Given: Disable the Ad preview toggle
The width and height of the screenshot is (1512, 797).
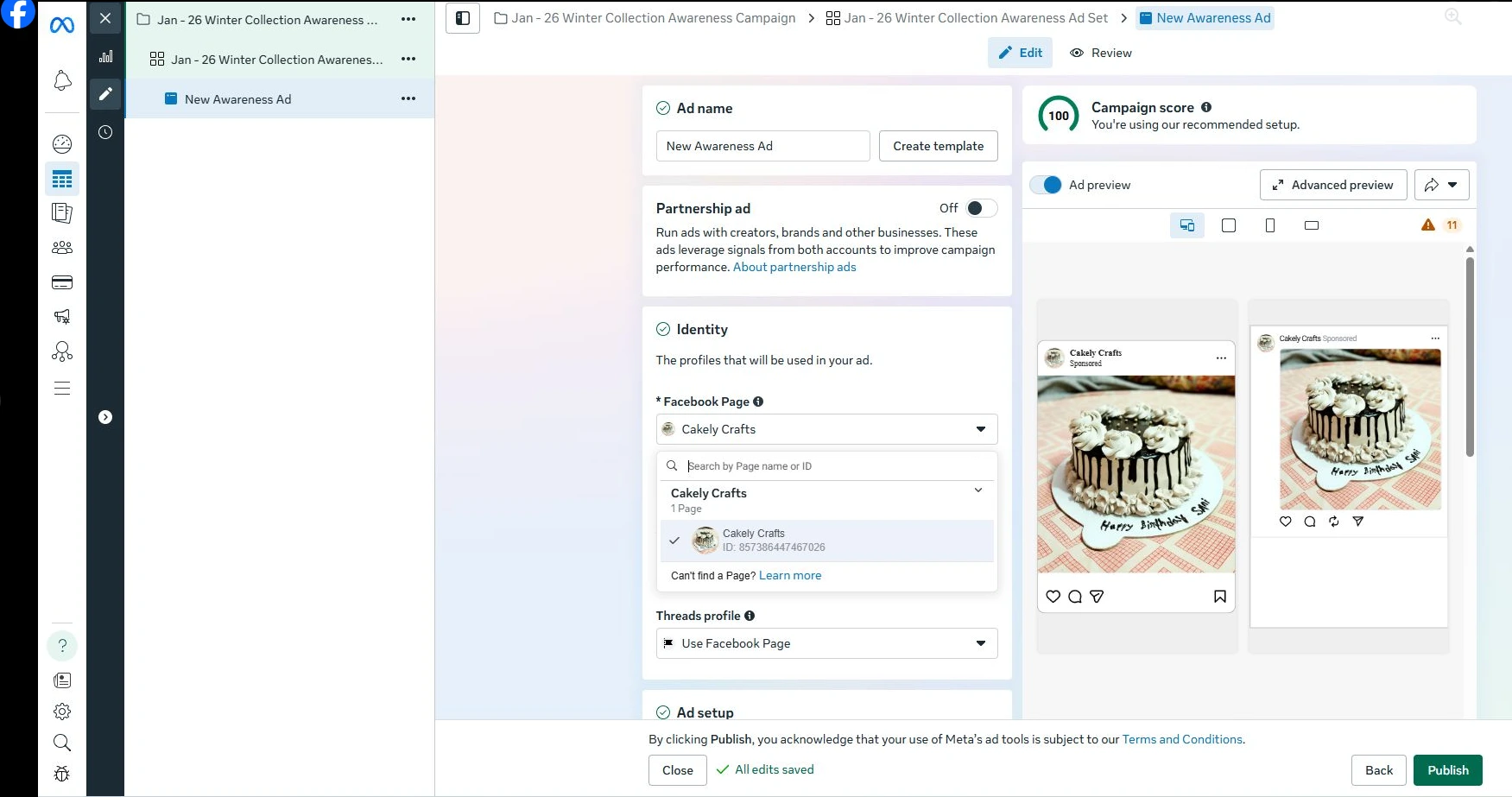Looking at the screenshot, I should (1047, 185).
